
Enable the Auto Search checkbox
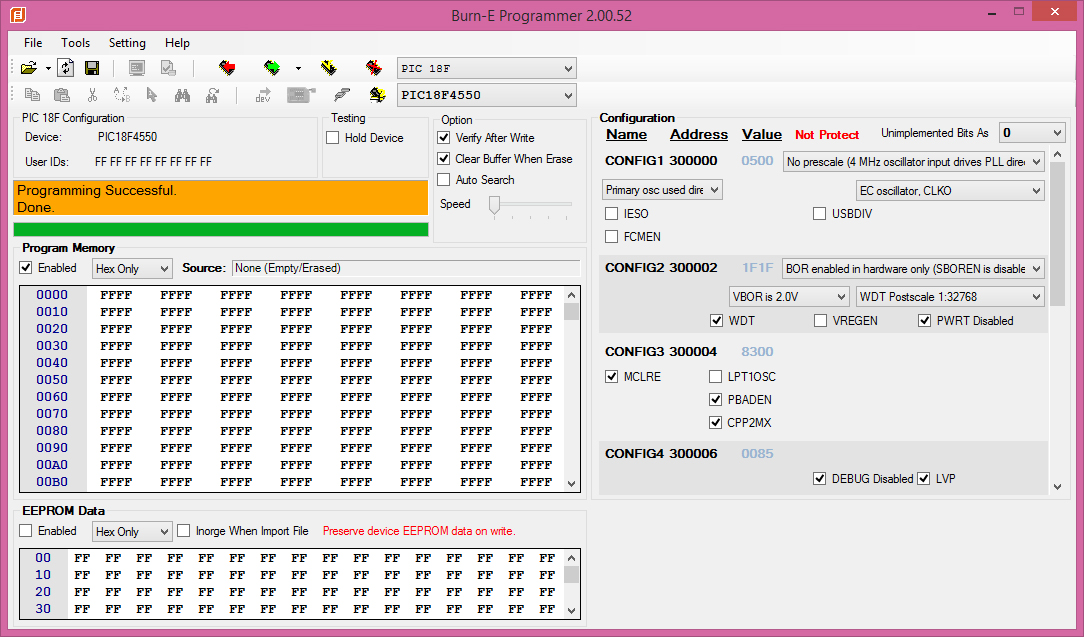(444, 179)
